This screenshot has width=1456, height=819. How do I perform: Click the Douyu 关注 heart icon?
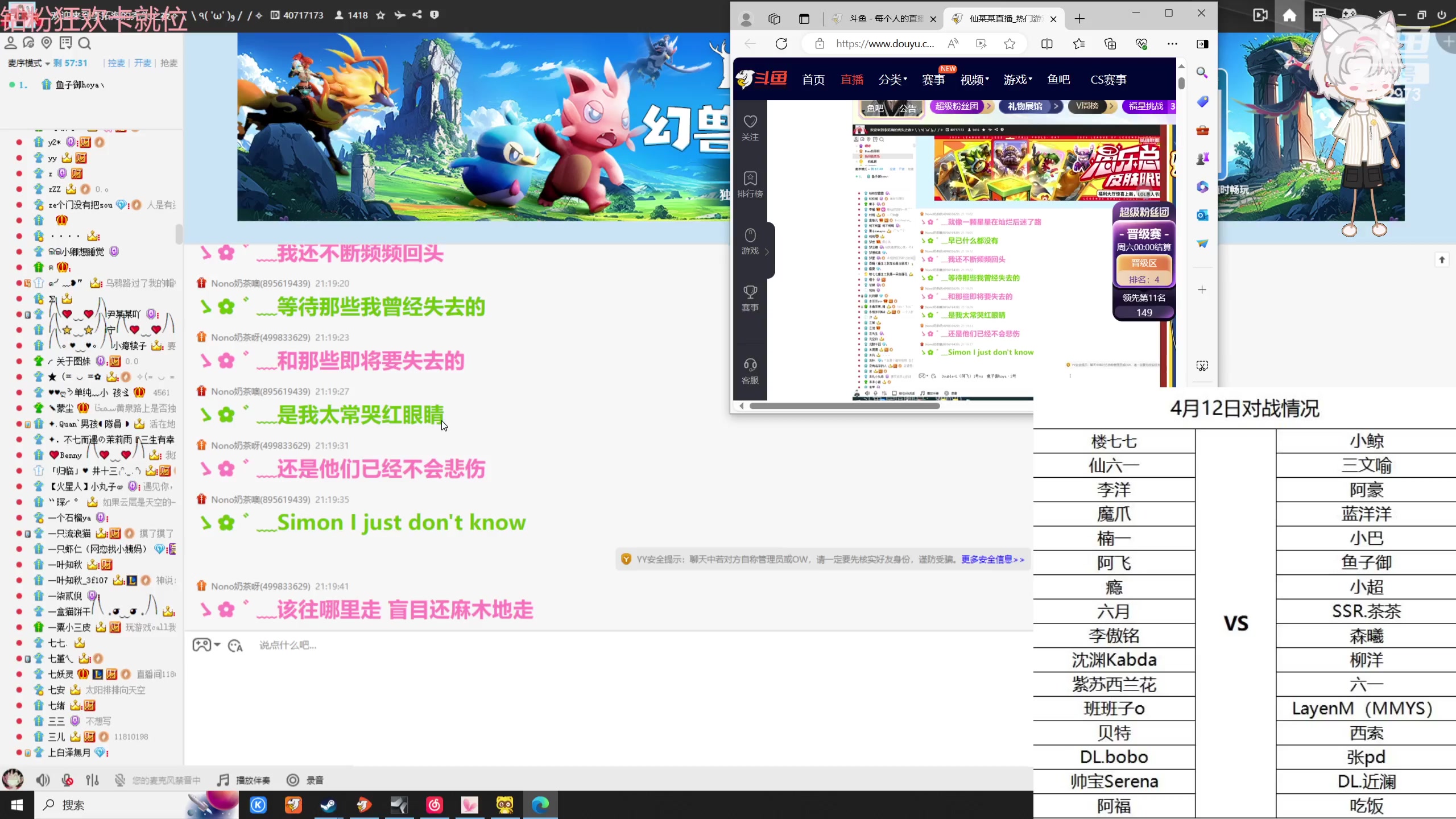pyautogui.click(x=750, y=122)
